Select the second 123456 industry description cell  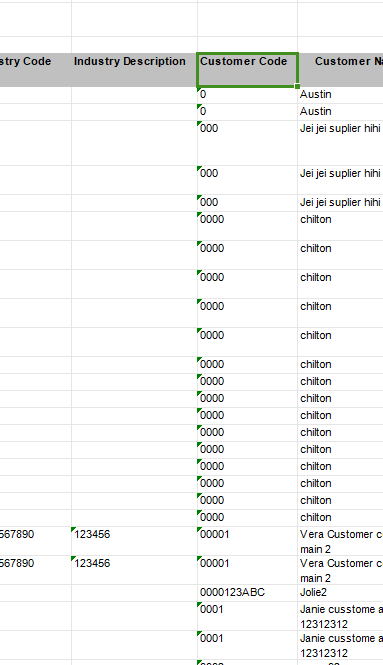134,570
